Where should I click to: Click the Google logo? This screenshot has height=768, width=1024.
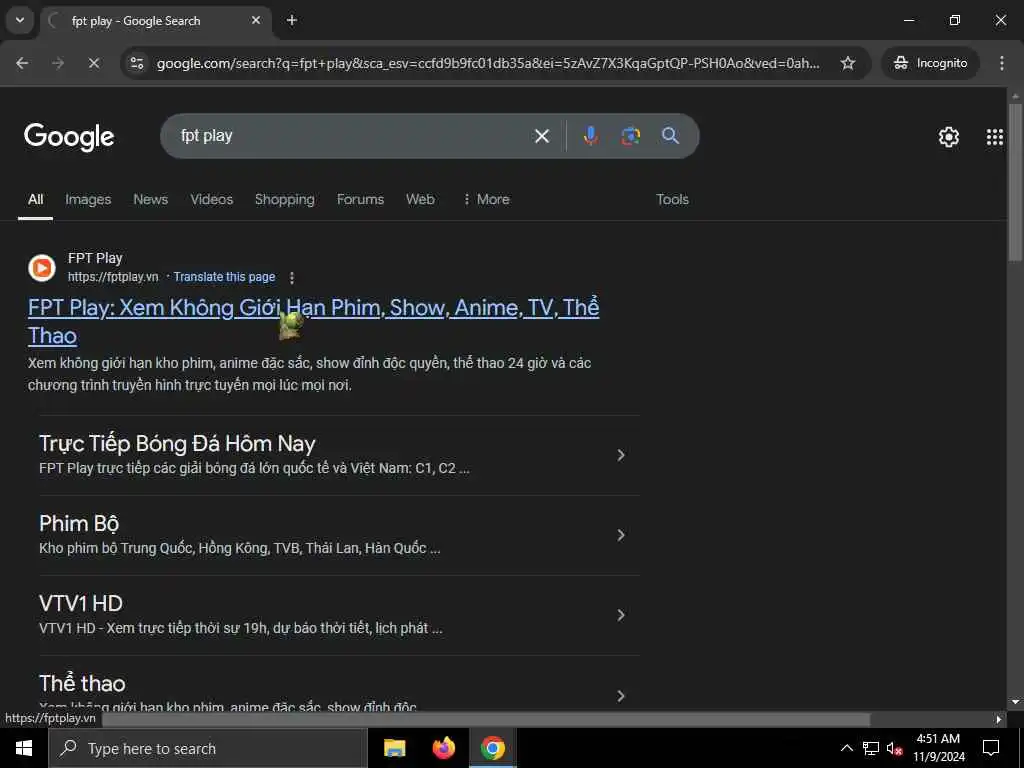click(69, 136)
